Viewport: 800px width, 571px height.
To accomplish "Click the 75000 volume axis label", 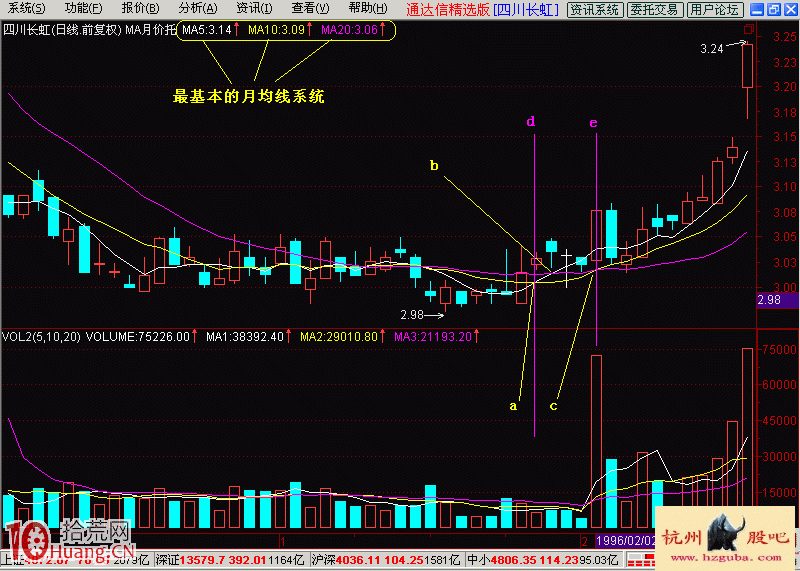I will (779, 350).
